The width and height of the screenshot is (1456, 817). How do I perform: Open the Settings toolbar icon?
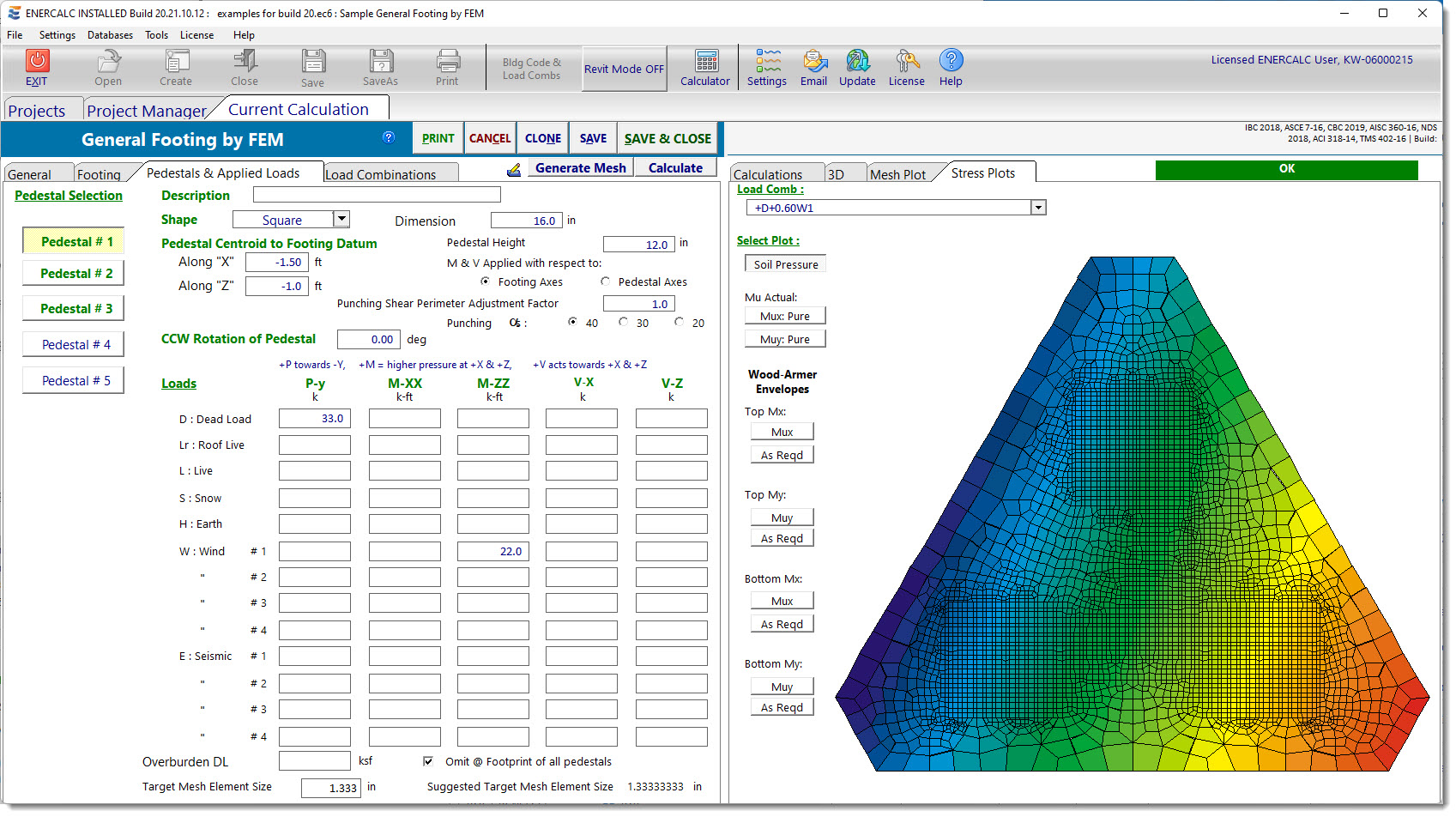click(x=766, y=67)
